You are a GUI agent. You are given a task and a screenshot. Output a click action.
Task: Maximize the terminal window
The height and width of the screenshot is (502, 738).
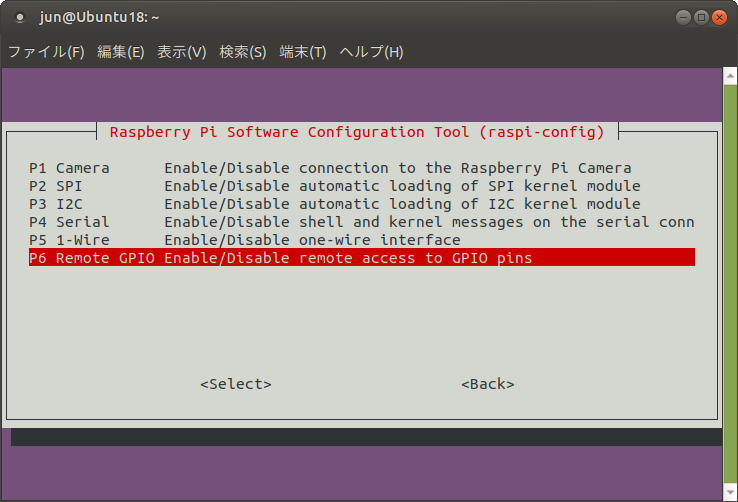[x=701, y=17]
